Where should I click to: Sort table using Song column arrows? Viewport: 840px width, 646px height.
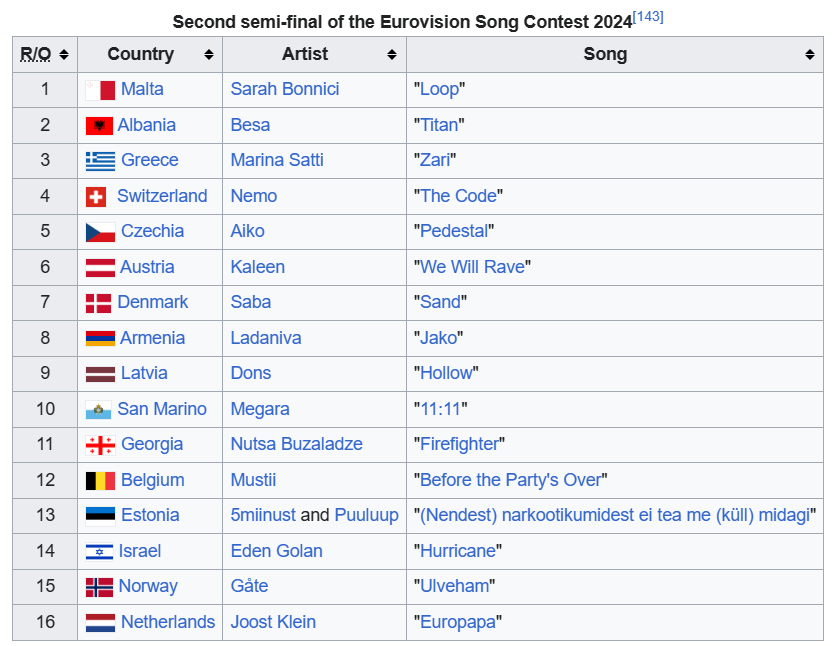coord(810,55)
